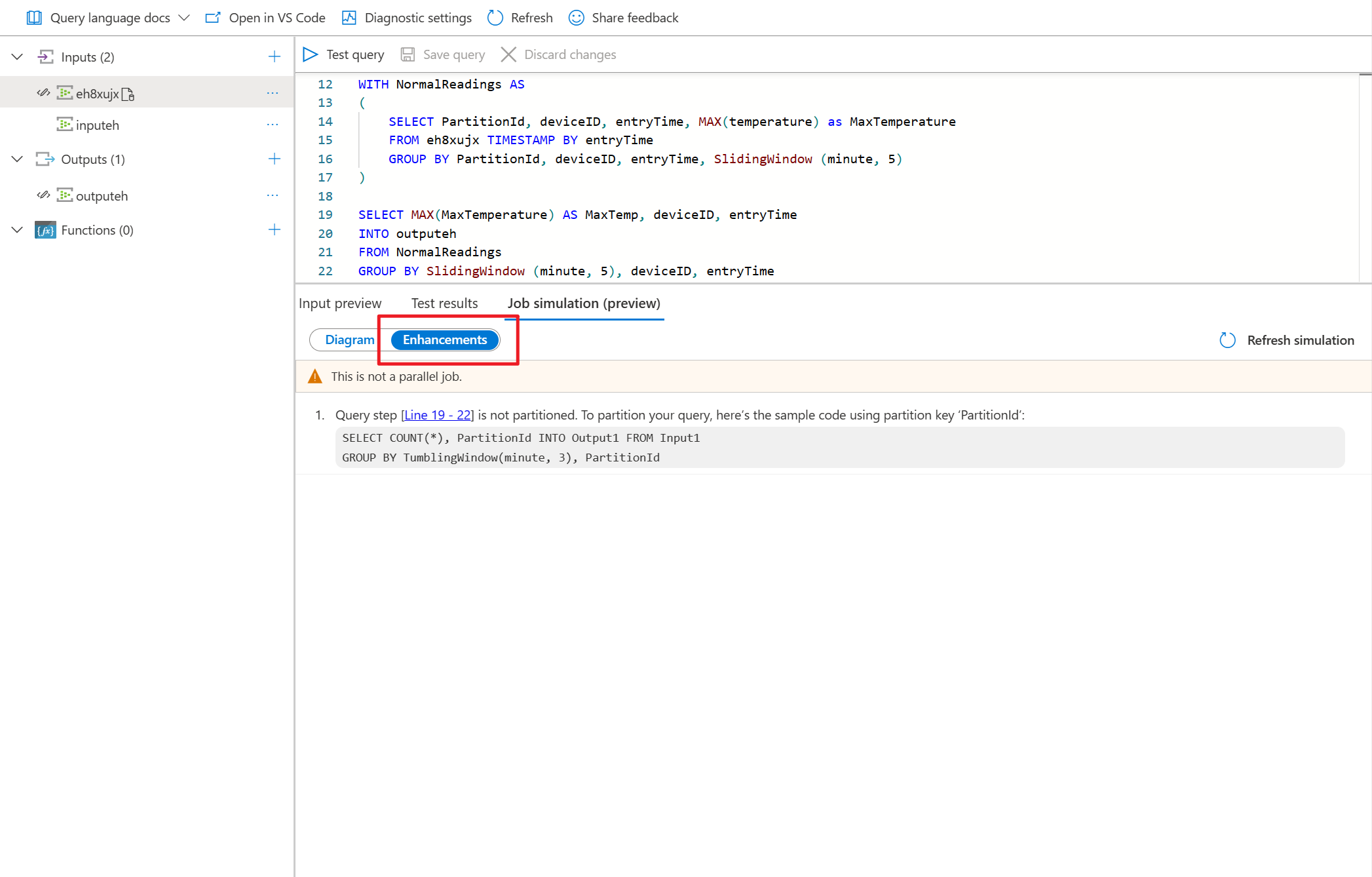Switch to the Test results tab
The width and height of the screenshot is (1372, 877).
coord(444,303)
